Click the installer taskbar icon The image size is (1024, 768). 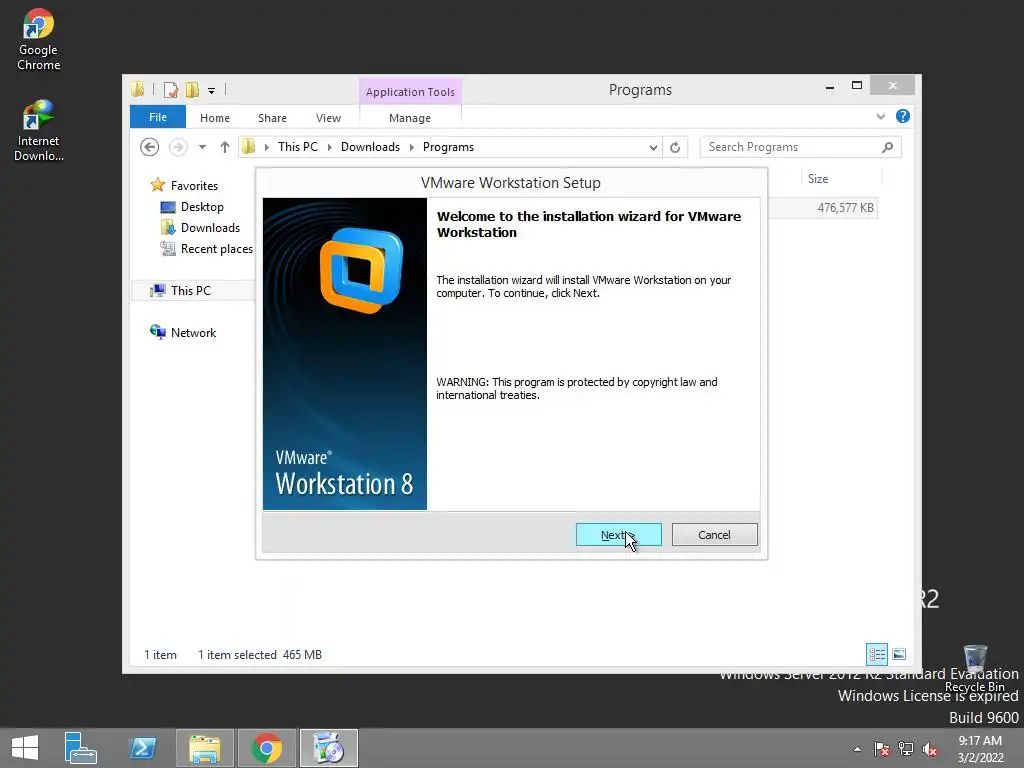tap(328, 748)
